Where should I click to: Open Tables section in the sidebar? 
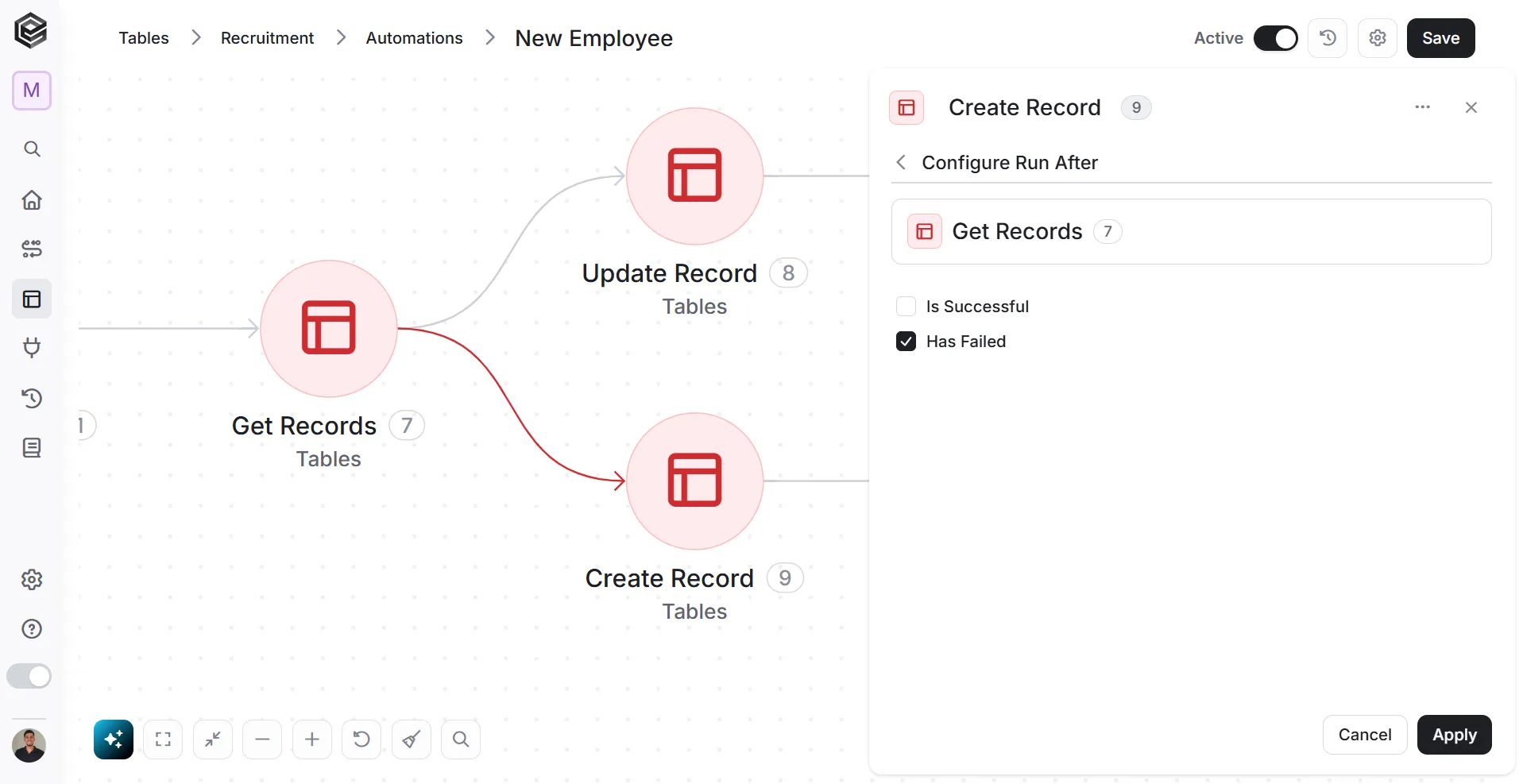click(32, 299)
